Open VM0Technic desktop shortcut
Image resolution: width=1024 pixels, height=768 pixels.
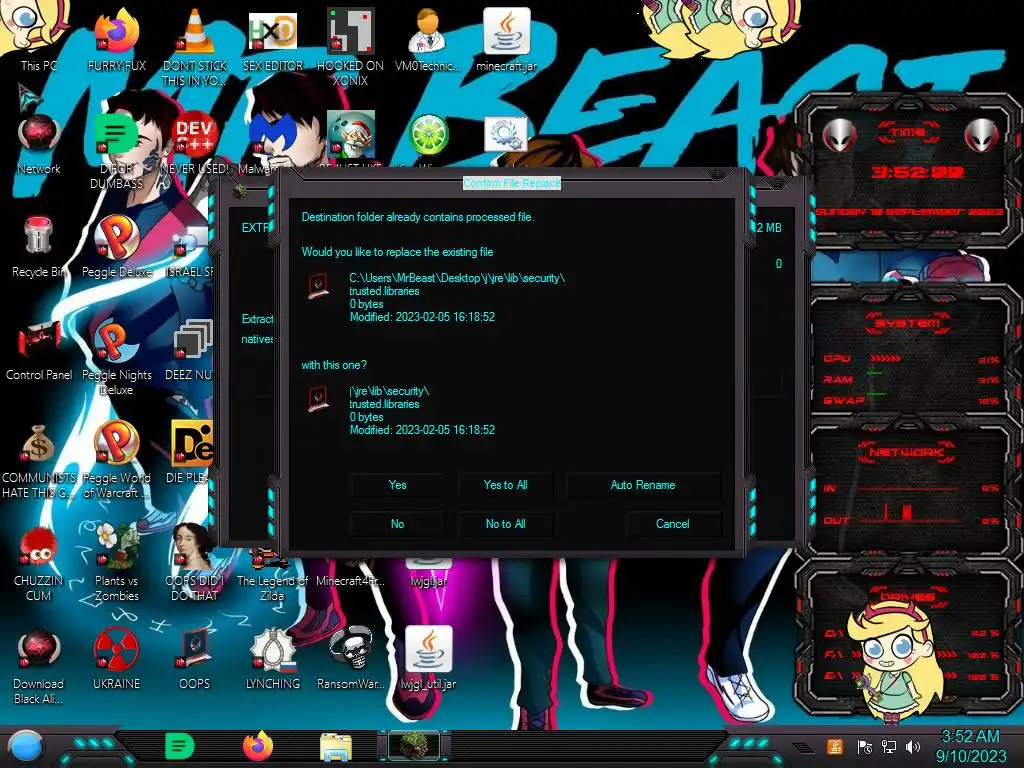pos(428,40)
